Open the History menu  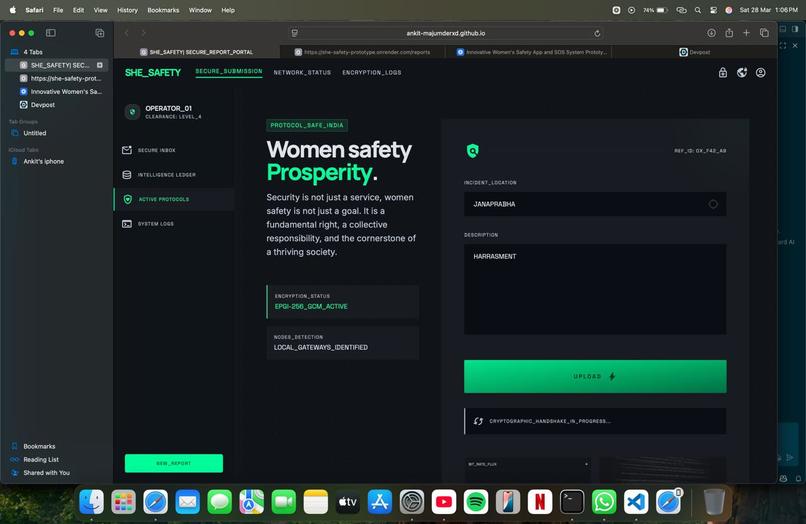(x=127, y=10)
